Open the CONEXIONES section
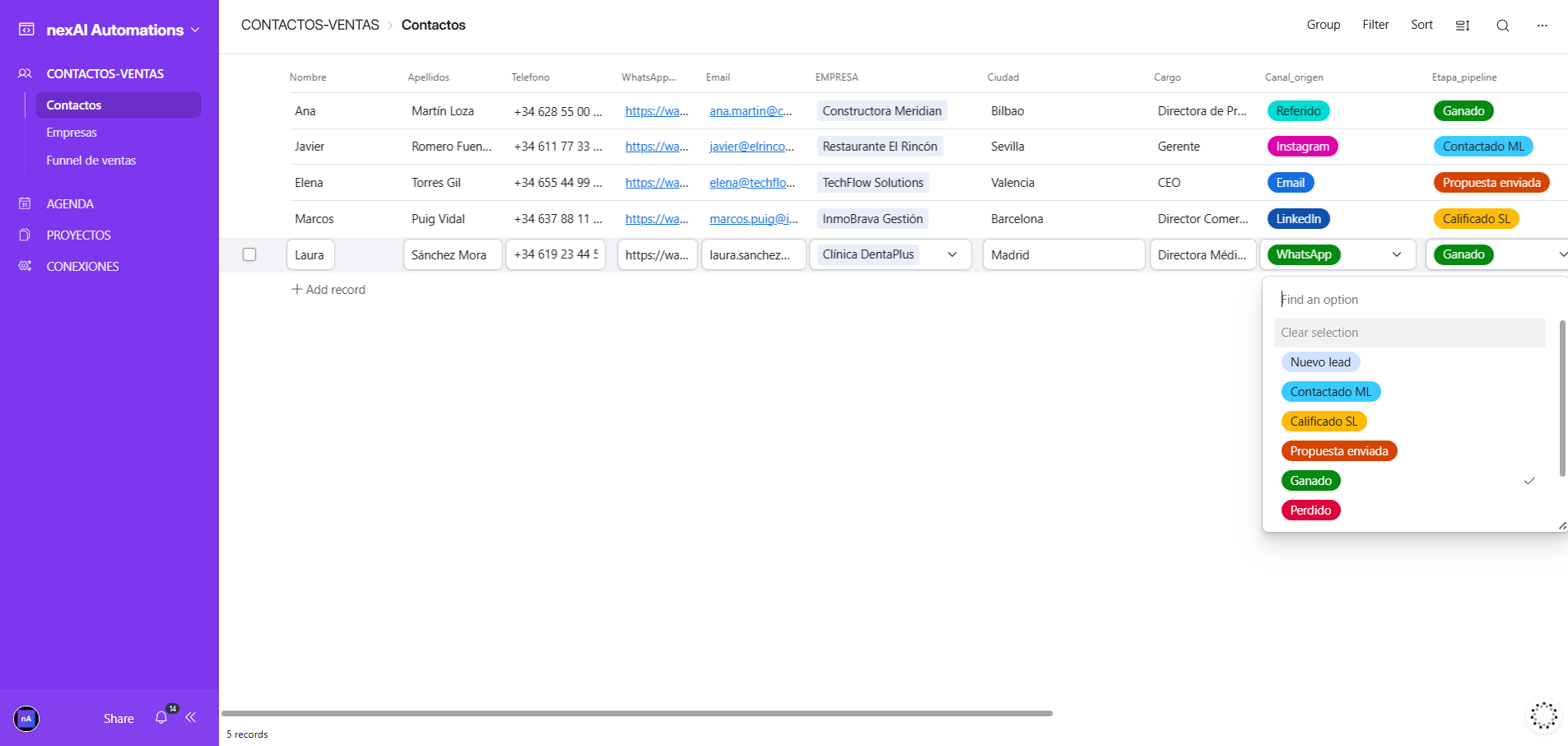This screenshot has width=1568, height=746. pos(82,266)
